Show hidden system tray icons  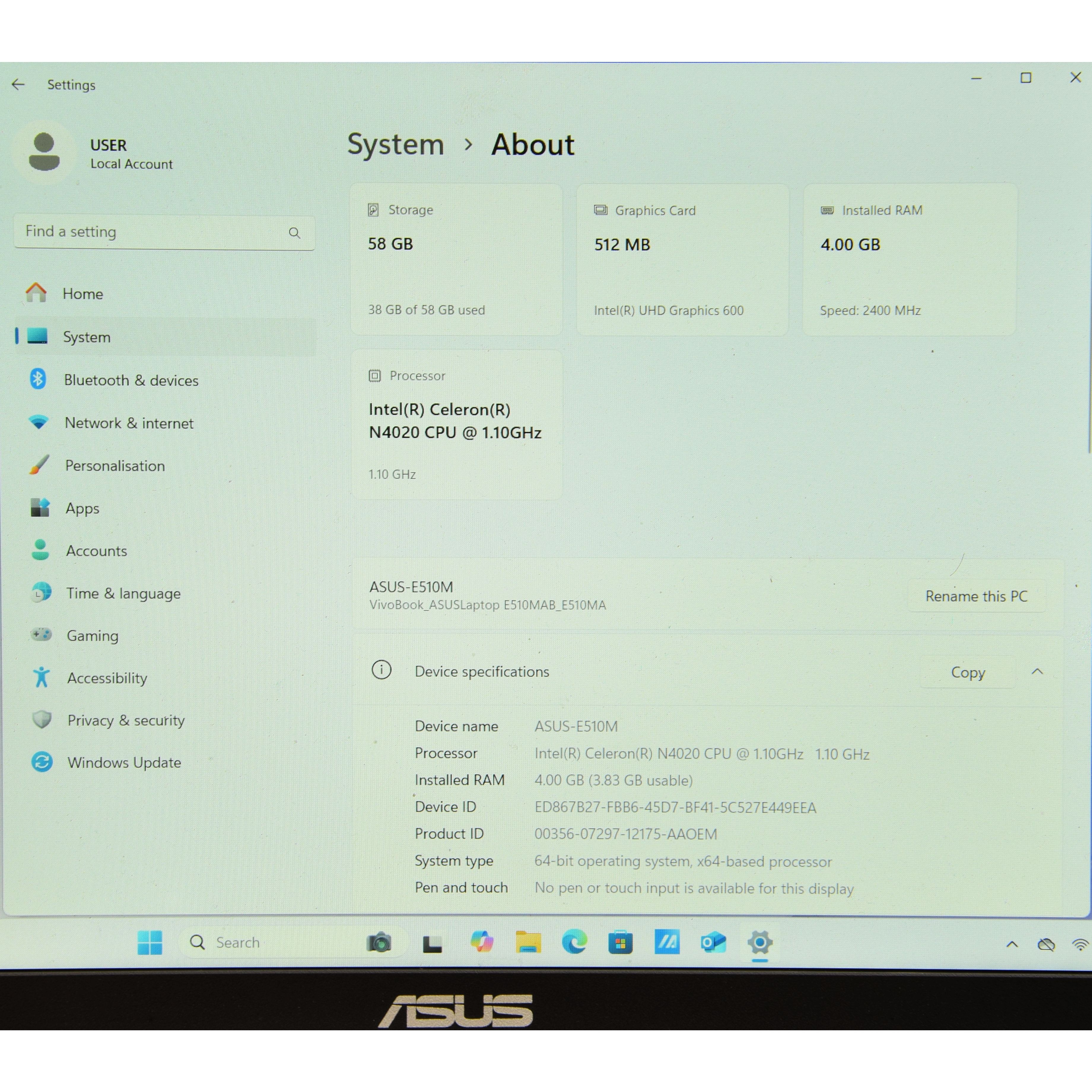pyautogui.click(x=1012, y=944)
